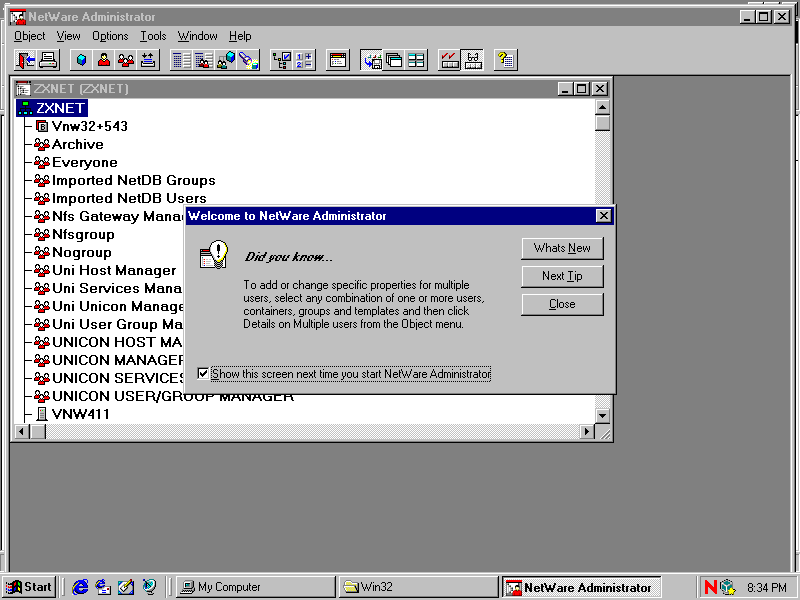Open the Help menu
This screenshot has height=600, width=800.
point(240,36)
